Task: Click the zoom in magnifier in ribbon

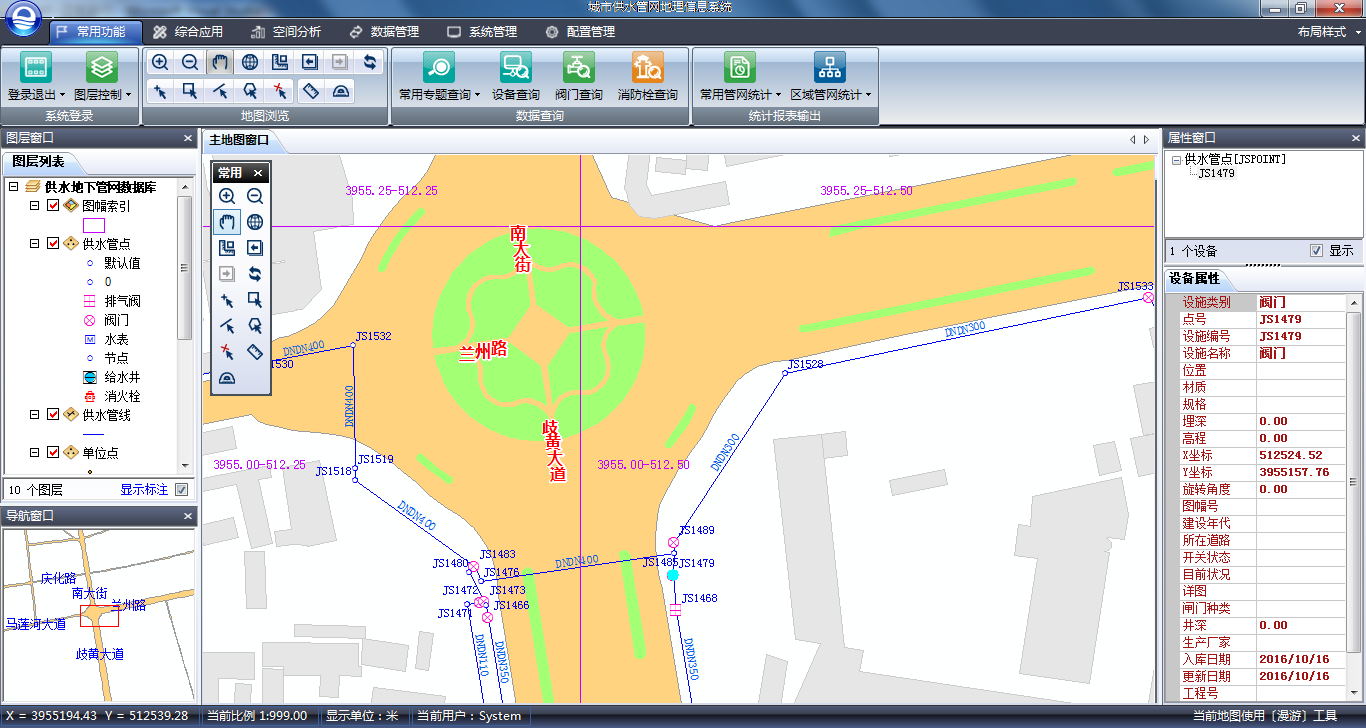Action: pyautogui.click(x=160, y=62)
